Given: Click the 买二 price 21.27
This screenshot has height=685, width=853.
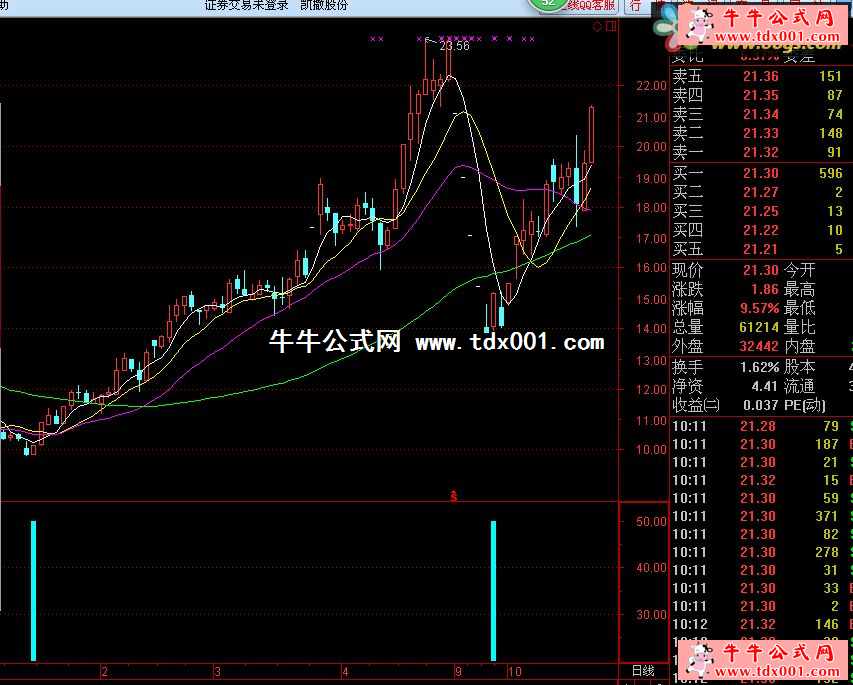Looking at the screenshot, I should [761, 192].
